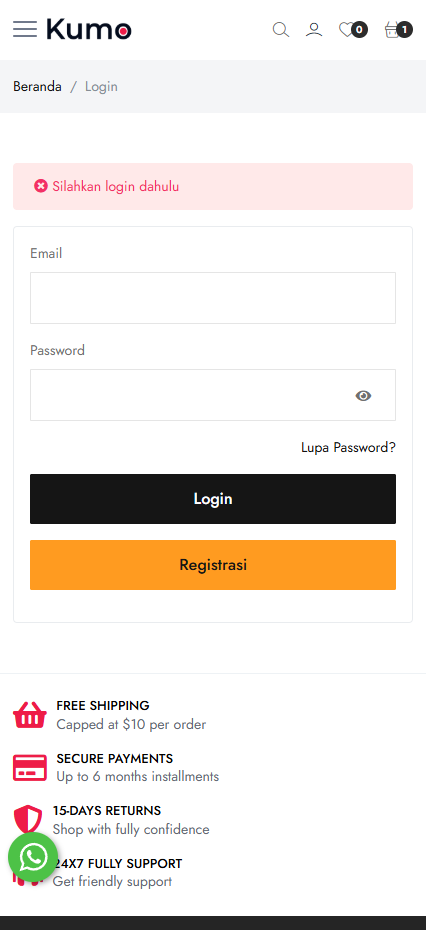Click the 15-Days Returns shield icon

(28, 819)
